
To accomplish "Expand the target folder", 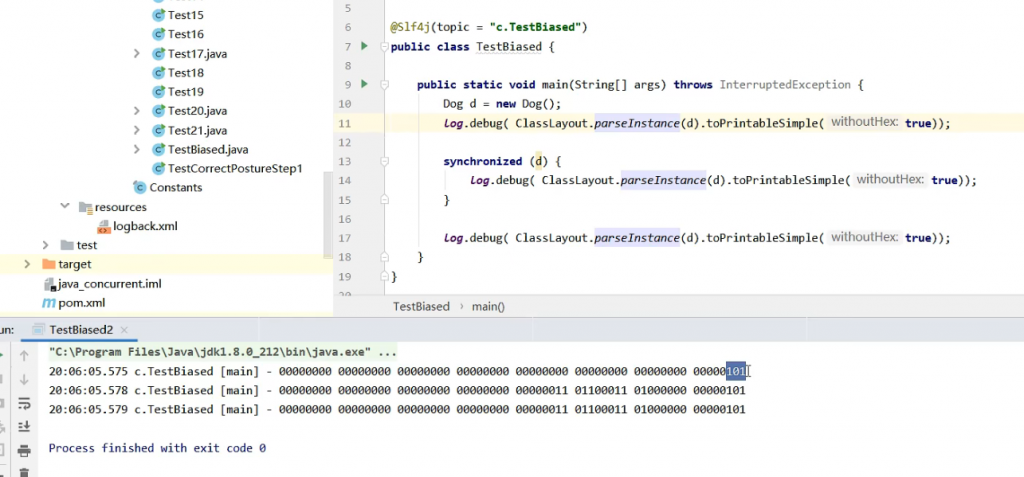I will [27, 264].
